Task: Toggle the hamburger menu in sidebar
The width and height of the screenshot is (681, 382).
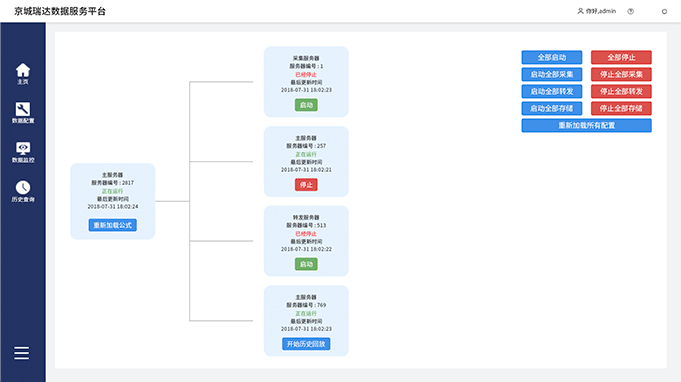Action: (22, 353)
